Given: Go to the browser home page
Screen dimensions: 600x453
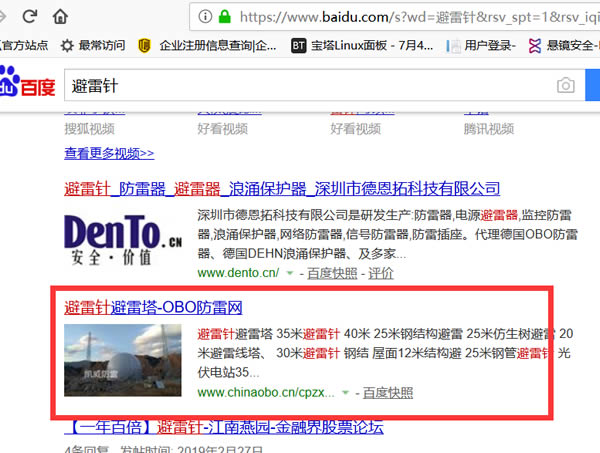Looking at the screenshot, I should pos(61,16).
